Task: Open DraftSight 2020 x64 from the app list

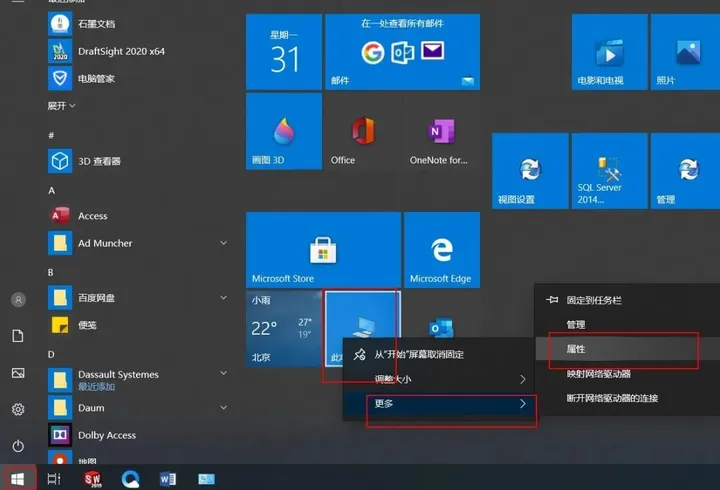Action: click(120, 51)
